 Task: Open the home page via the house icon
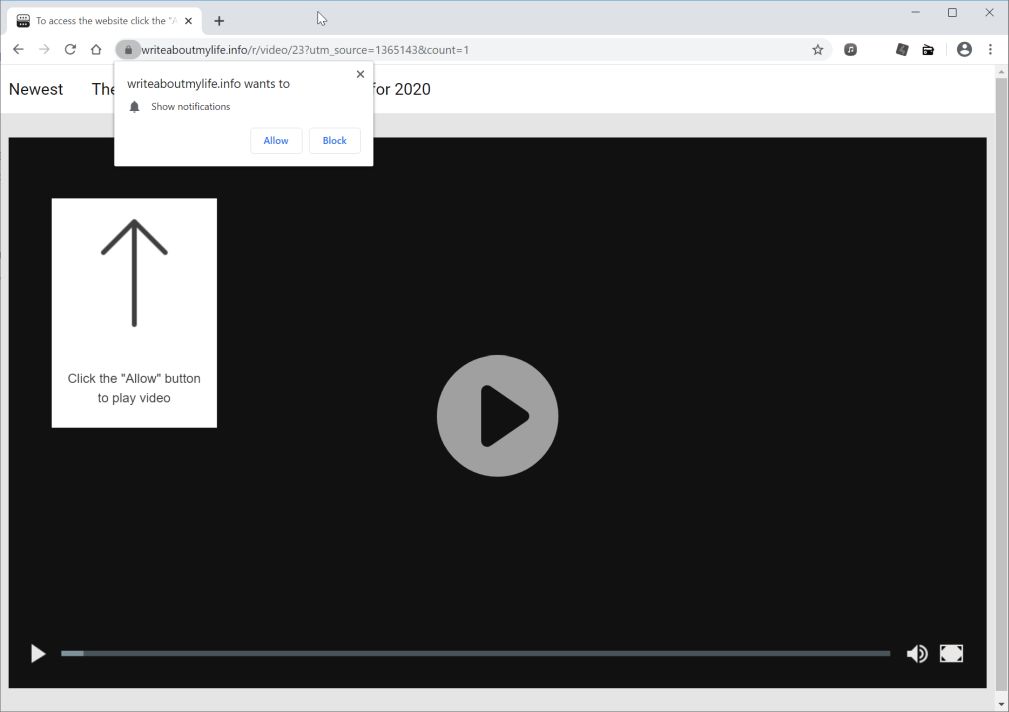point(96,50)
